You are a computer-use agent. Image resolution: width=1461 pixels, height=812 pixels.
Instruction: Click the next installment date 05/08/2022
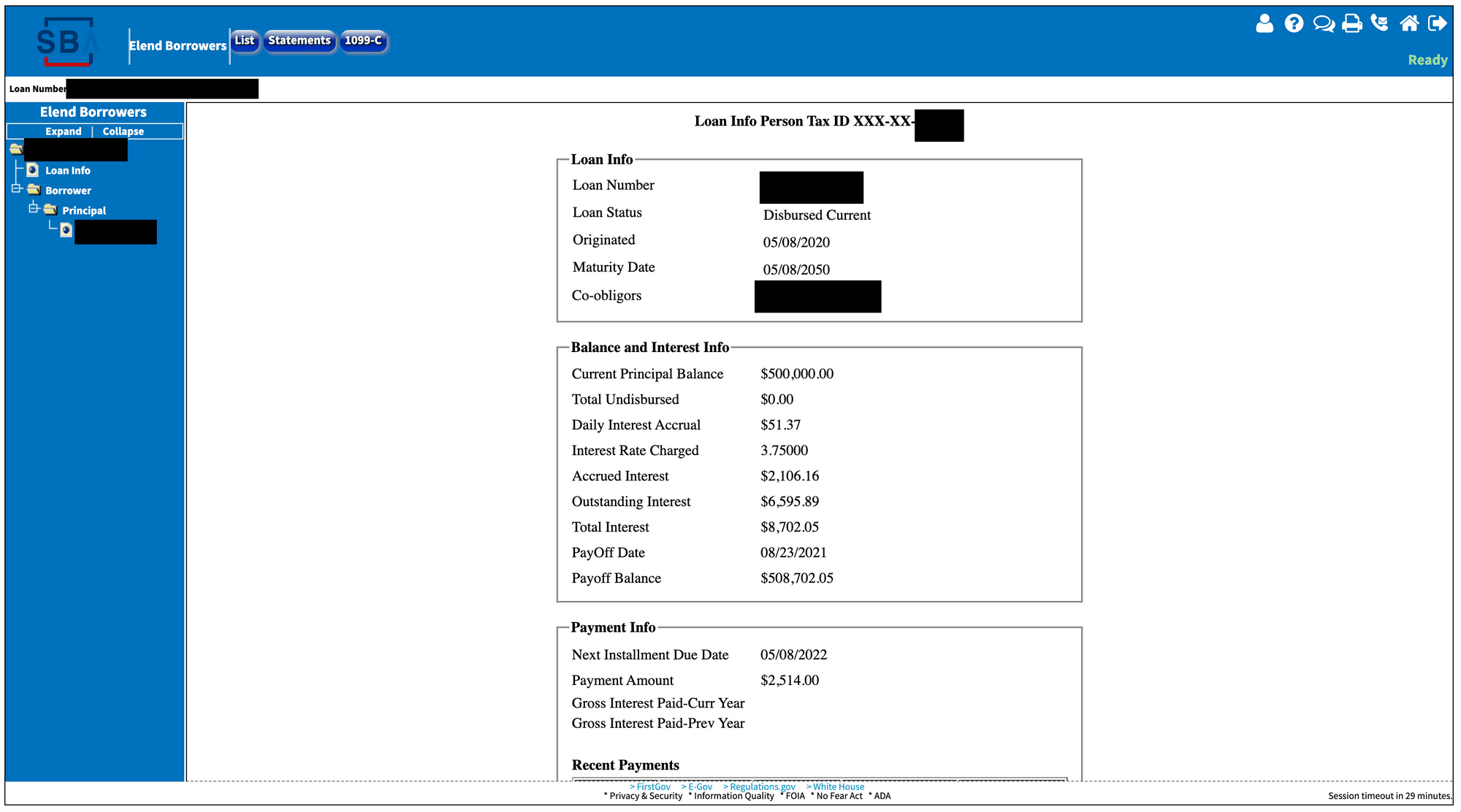[x=793, y=655]
